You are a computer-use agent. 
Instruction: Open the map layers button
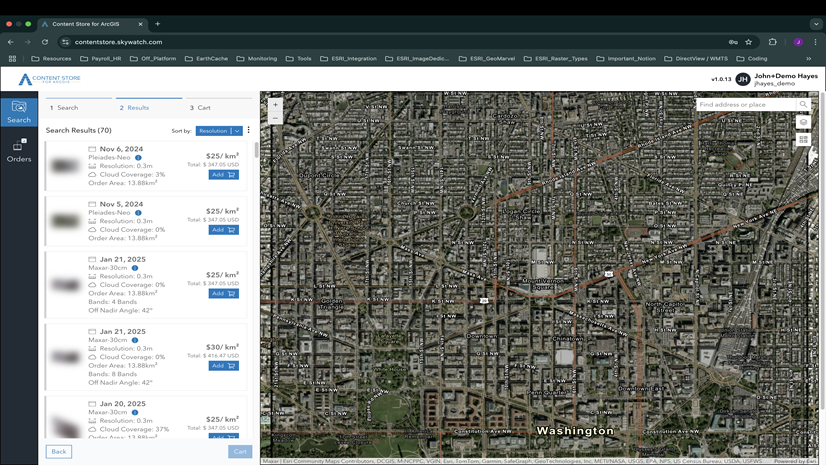click(x=803, y=122)
